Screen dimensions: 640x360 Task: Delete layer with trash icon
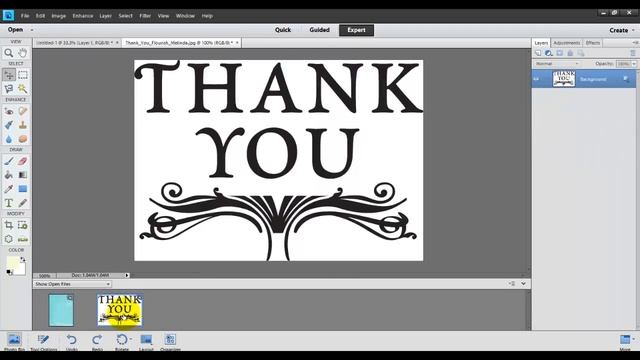point(633,53)
